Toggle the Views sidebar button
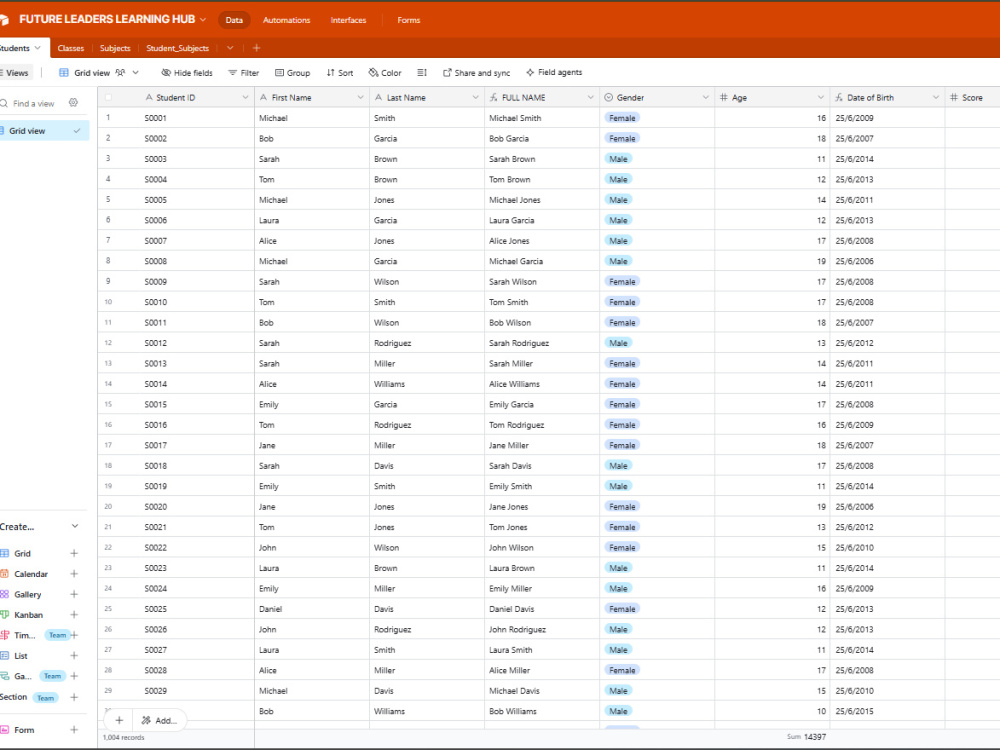Screen dimensions: 1000x750 pos(15,73)
